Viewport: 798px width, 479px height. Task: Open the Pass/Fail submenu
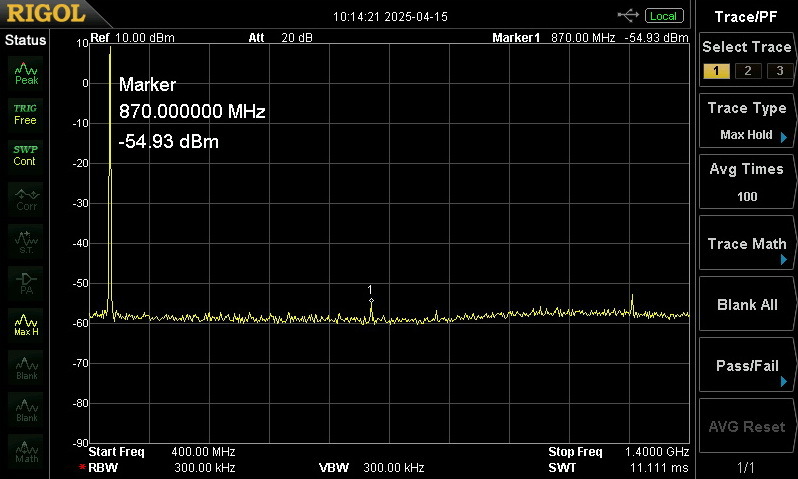[747, 365]
